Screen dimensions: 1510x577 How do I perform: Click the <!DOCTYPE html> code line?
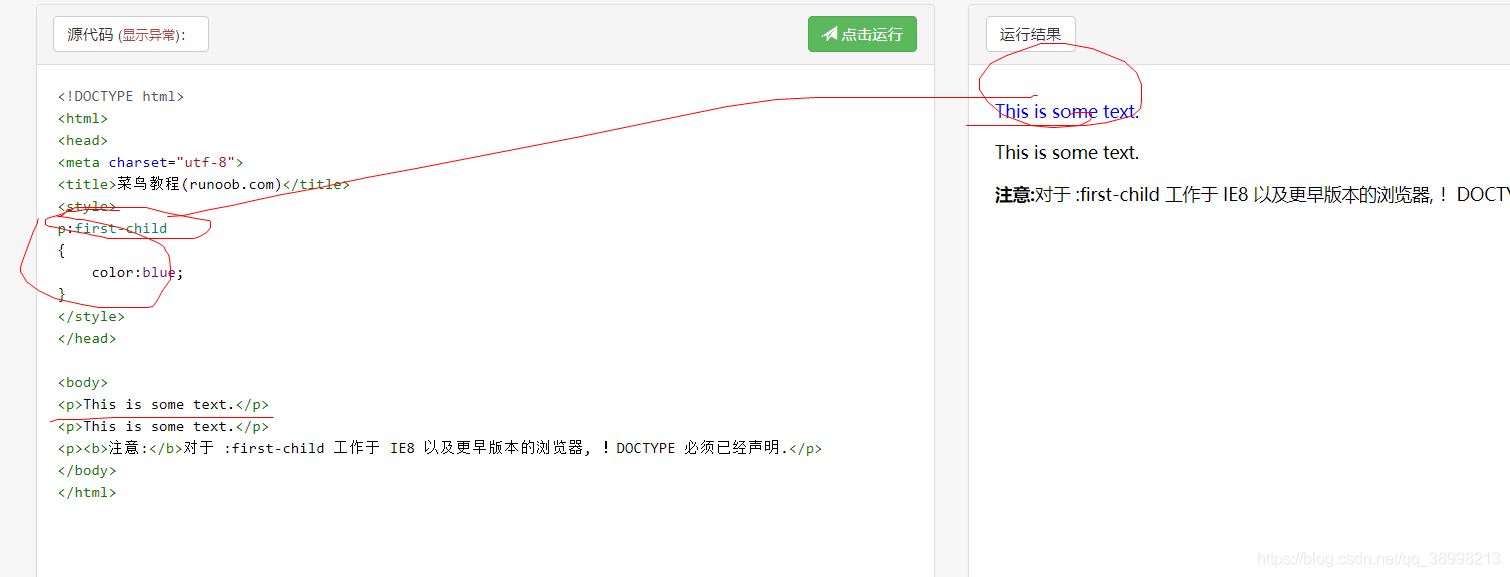[x=121, y=97]
